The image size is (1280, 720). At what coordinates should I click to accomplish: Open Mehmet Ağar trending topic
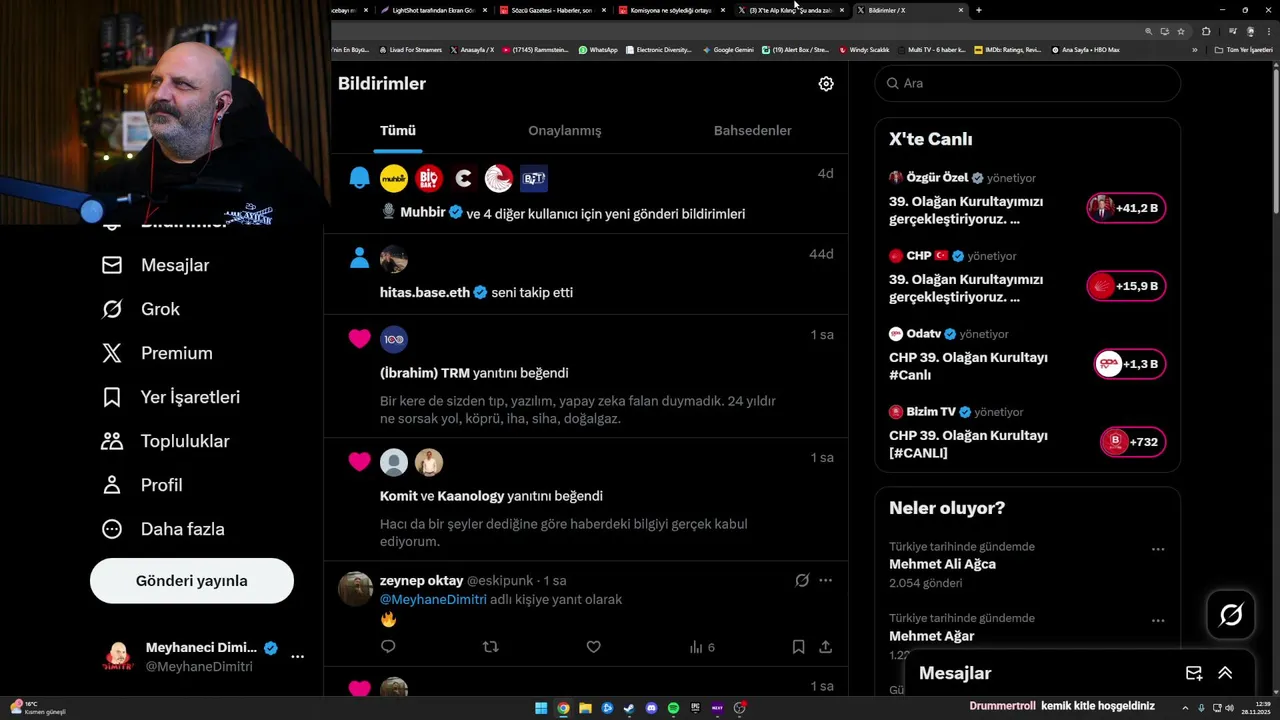pos(931,636)
